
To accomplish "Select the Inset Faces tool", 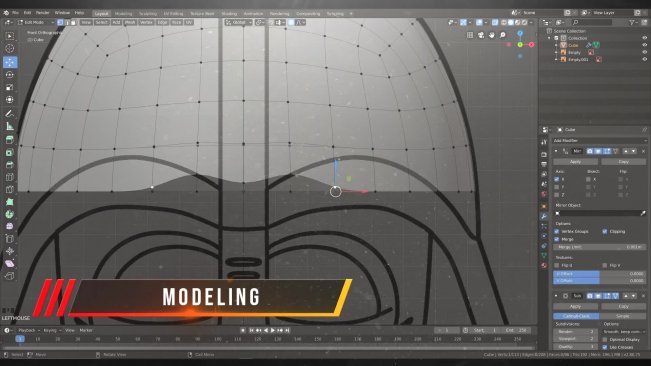I will 10,152.
